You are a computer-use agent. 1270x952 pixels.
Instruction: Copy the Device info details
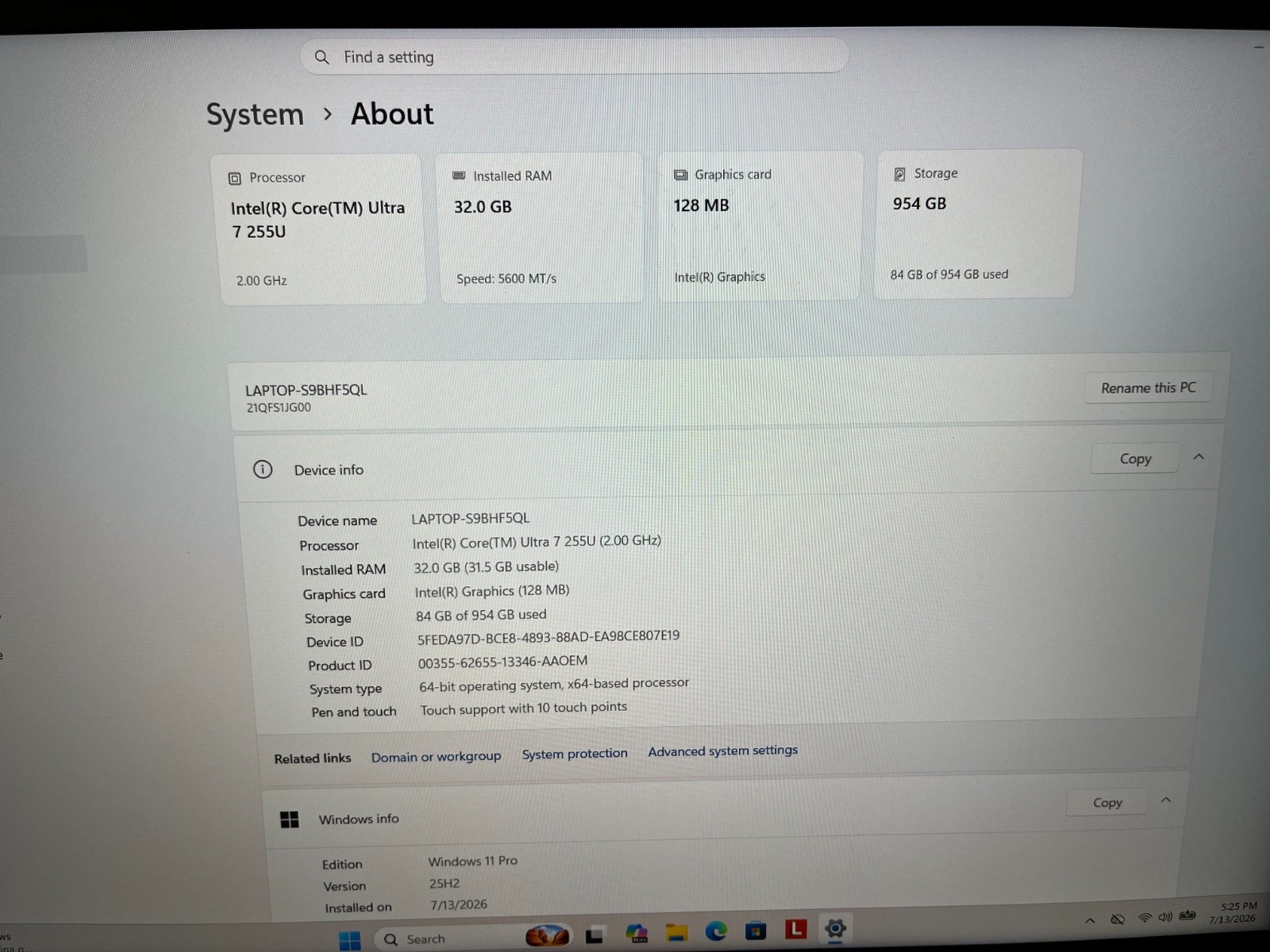click(1135, 459)
